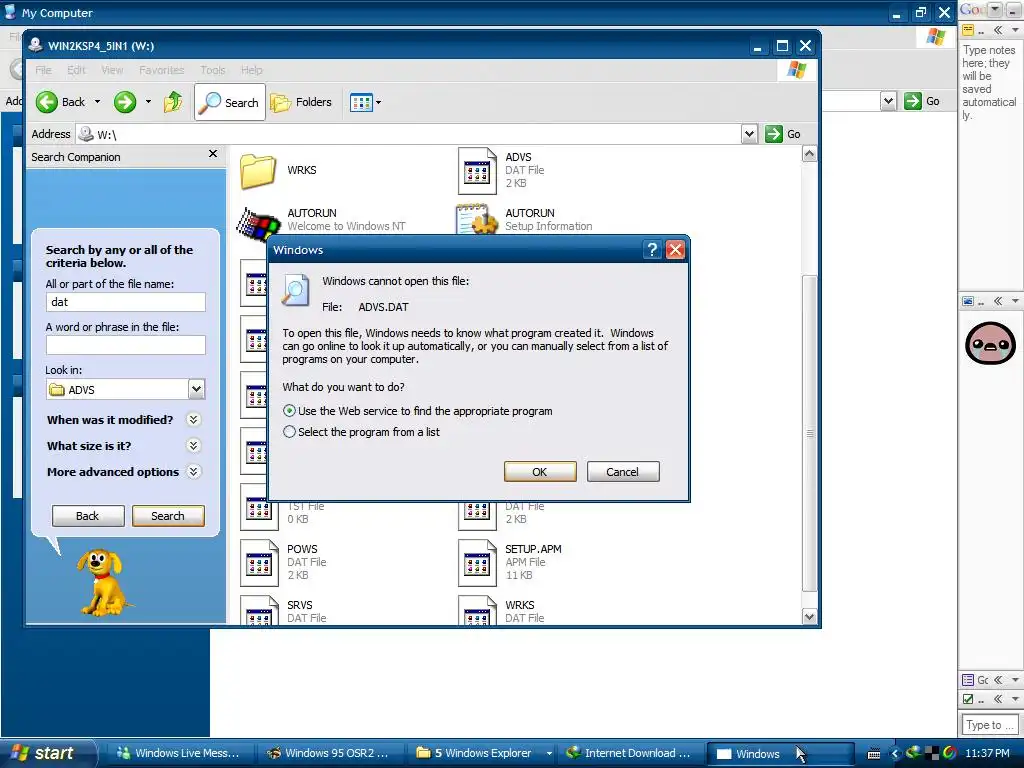This screenshot has height=768, width=1024.
Task: Show hidden tray icons arrow
Action: [895, 754]
